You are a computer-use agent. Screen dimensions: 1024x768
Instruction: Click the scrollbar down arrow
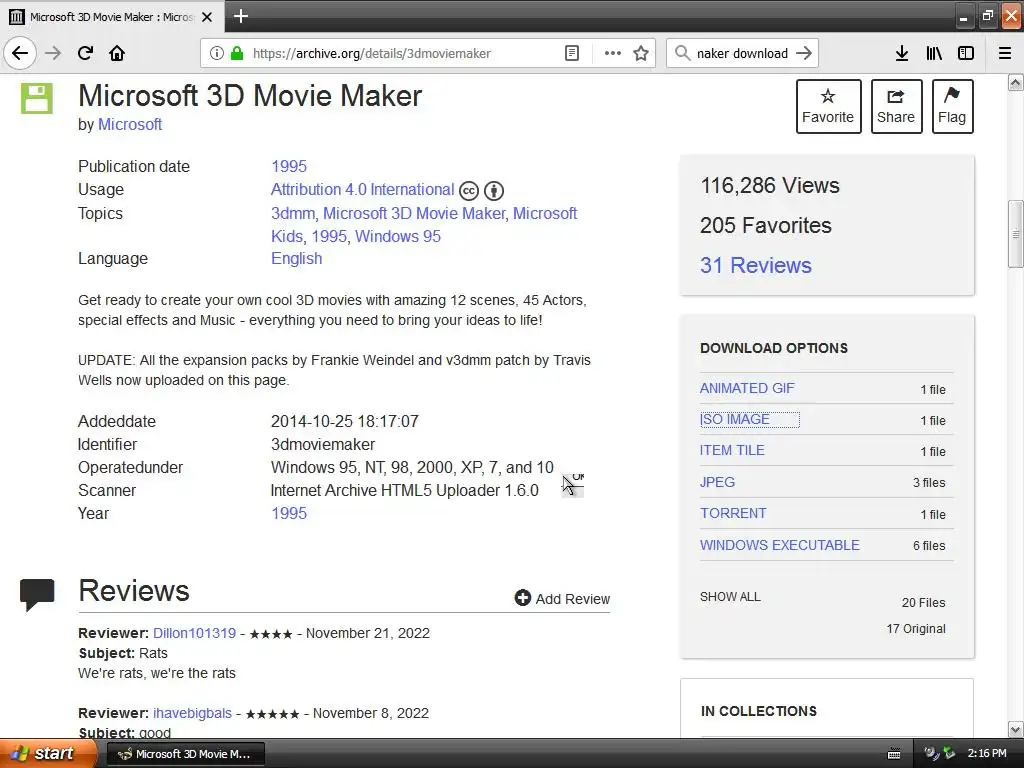point(1015,729)
